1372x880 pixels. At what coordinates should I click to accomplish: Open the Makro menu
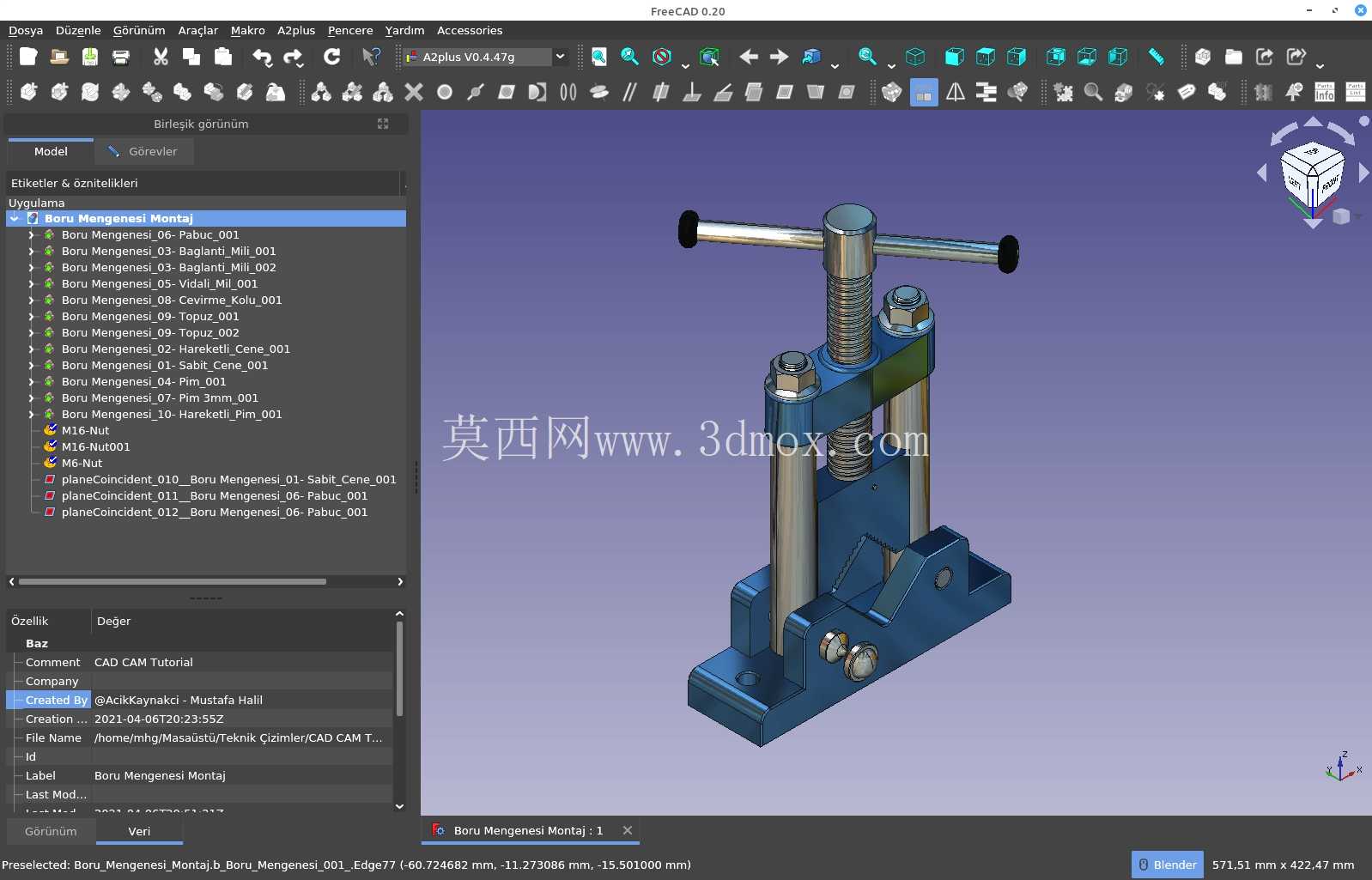247,30
